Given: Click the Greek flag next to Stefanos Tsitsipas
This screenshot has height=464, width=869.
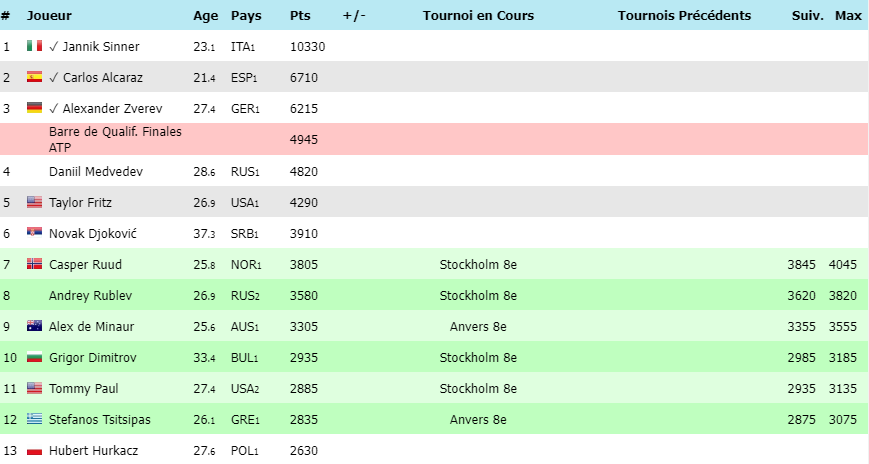Looking at the screenshot, I should (x=34, y=419).
